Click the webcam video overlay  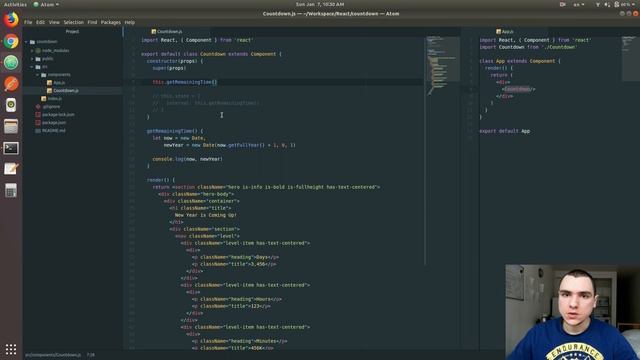point(572,312)
